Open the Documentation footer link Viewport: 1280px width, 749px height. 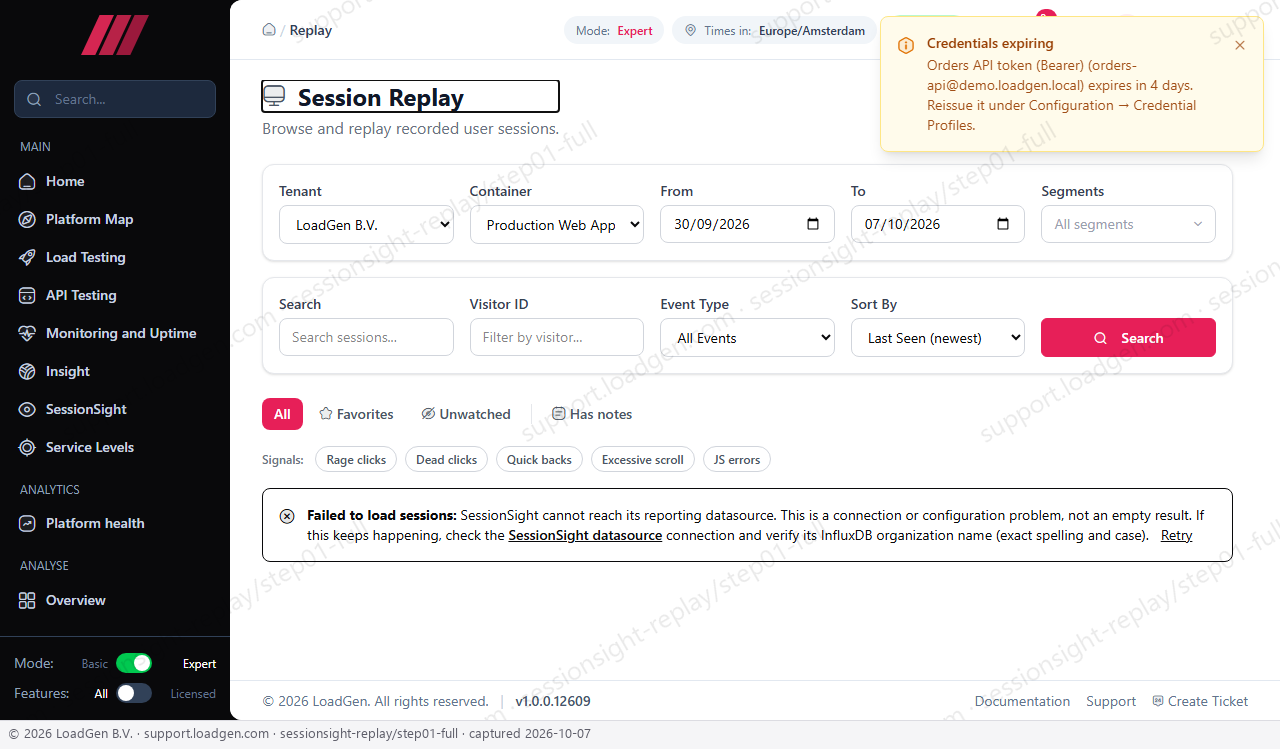click(x=1022, y=701)
